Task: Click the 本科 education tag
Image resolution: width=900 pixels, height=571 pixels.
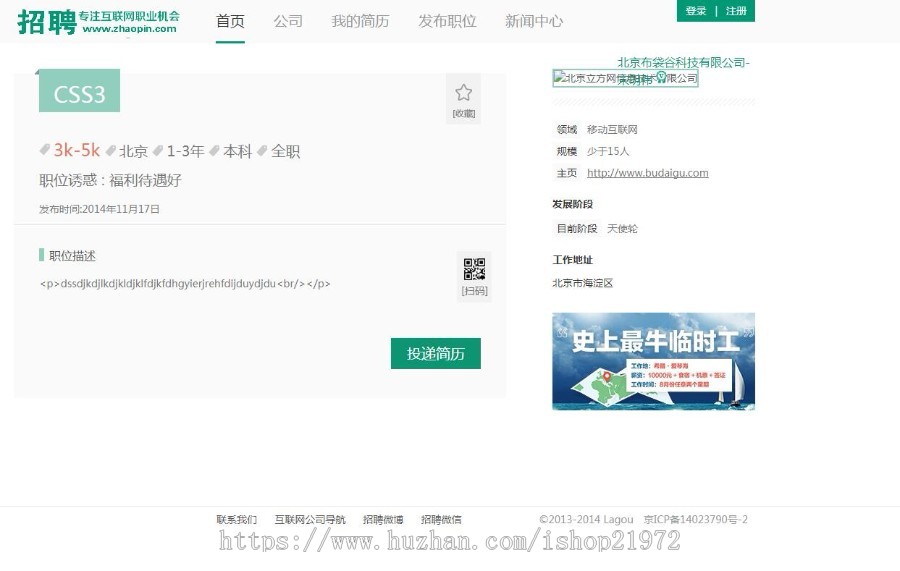Action: pyautogui.click(x=238, y=151)
